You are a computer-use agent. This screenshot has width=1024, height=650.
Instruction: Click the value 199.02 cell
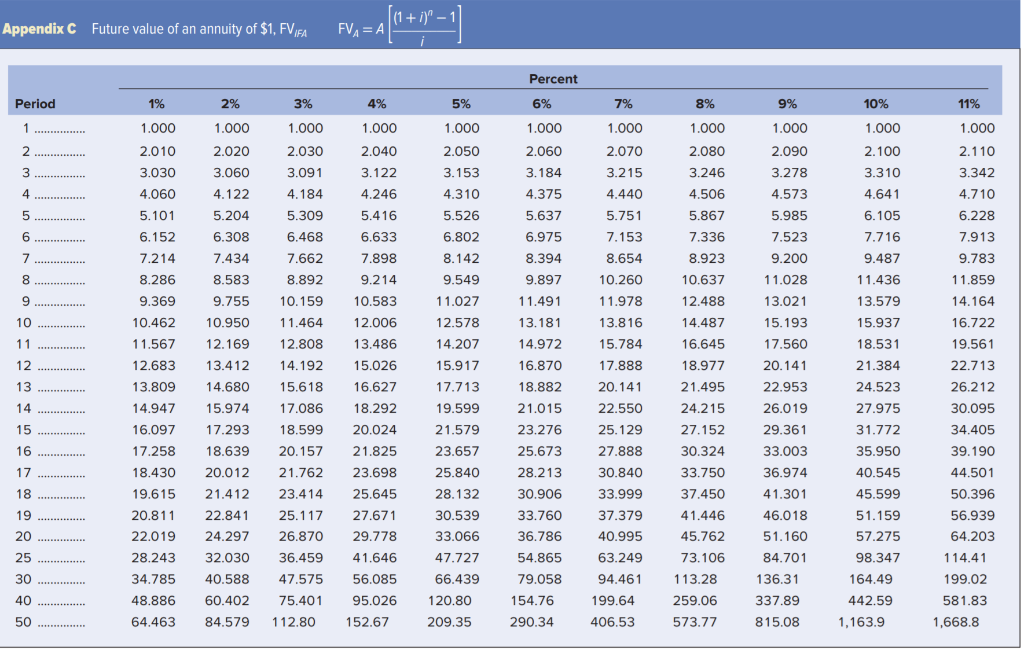tap(965, 580)
